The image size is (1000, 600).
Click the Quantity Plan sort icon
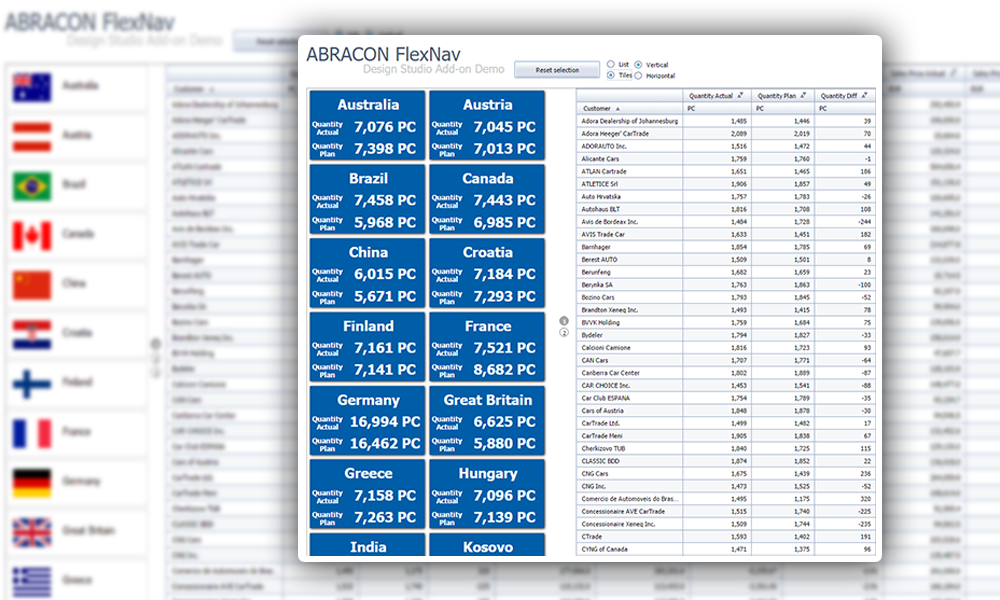pyautogui.click(x=805, y=95)
